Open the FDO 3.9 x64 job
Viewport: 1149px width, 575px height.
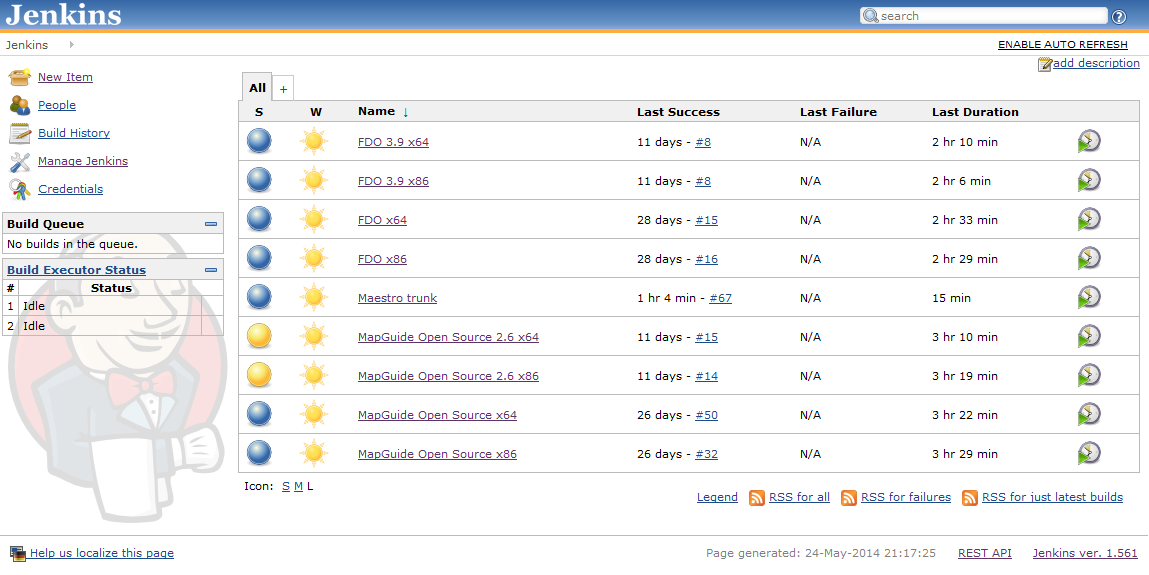pos(394,142)
